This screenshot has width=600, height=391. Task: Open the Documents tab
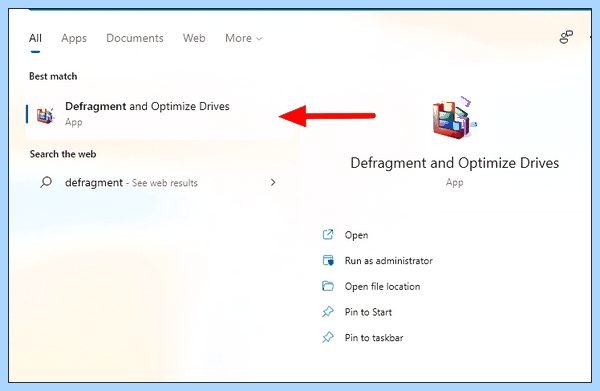135,38
